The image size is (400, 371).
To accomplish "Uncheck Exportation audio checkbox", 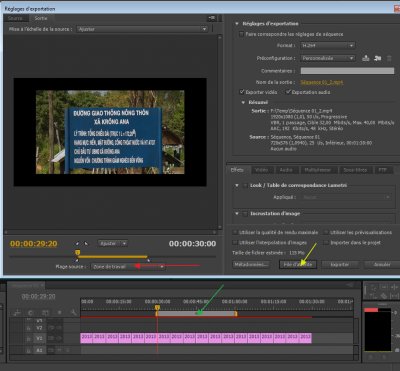I will tap(288, 92).
